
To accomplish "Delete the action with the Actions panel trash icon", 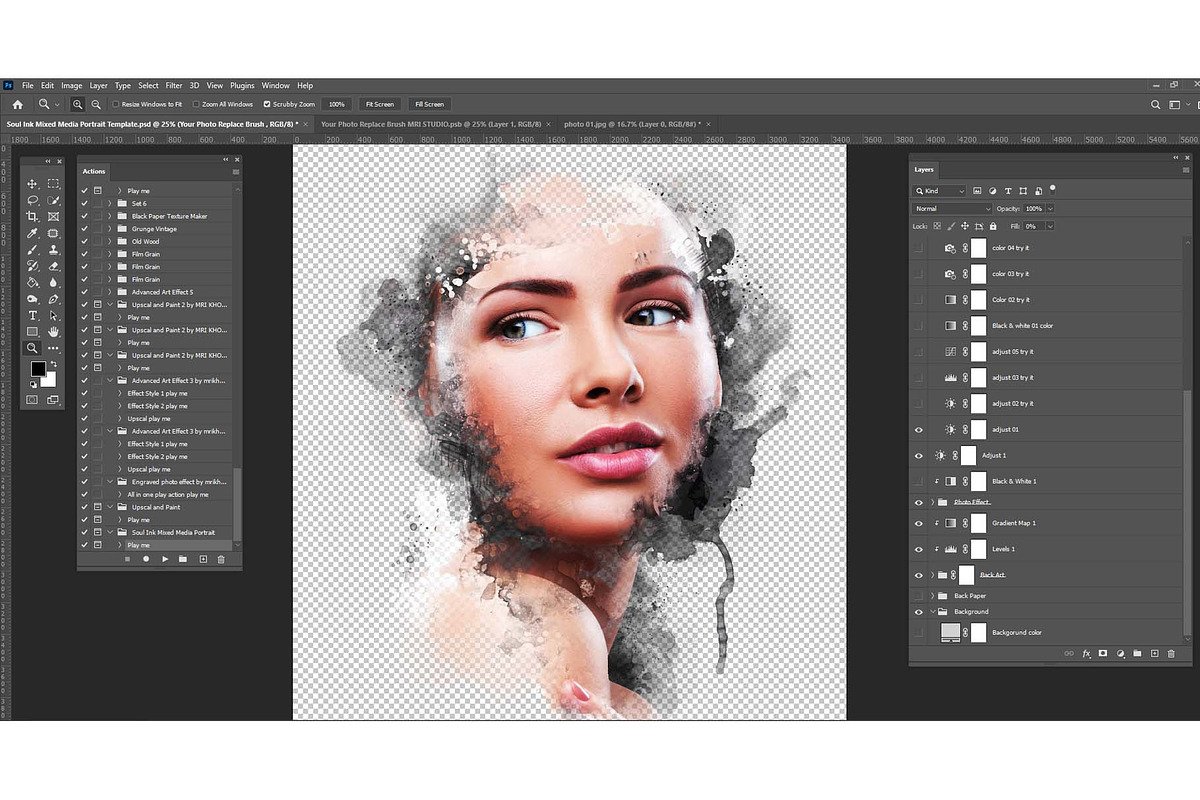I will pos(221,559).
